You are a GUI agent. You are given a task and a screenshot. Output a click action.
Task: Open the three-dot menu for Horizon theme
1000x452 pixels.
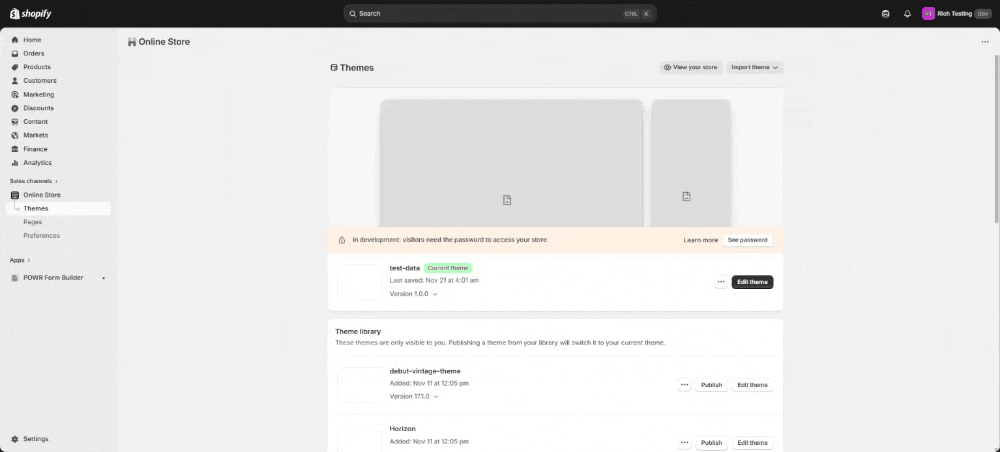tap(684, 442)
